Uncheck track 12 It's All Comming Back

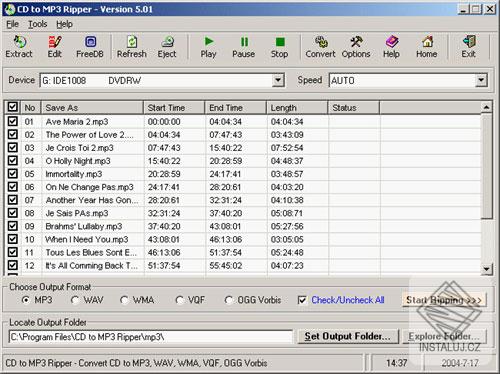[x=13, y=265]
